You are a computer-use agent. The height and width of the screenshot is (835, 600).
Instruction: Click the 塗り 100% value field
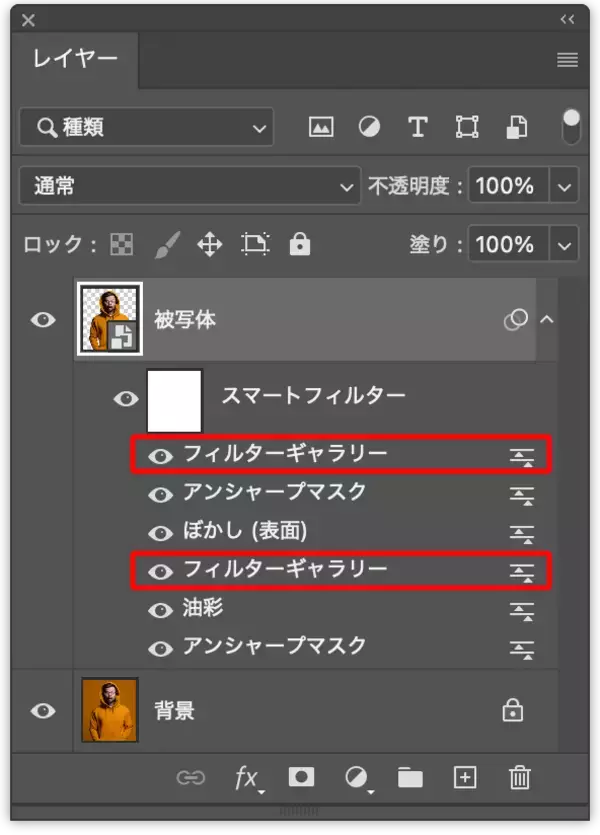[x=508, y=244]
